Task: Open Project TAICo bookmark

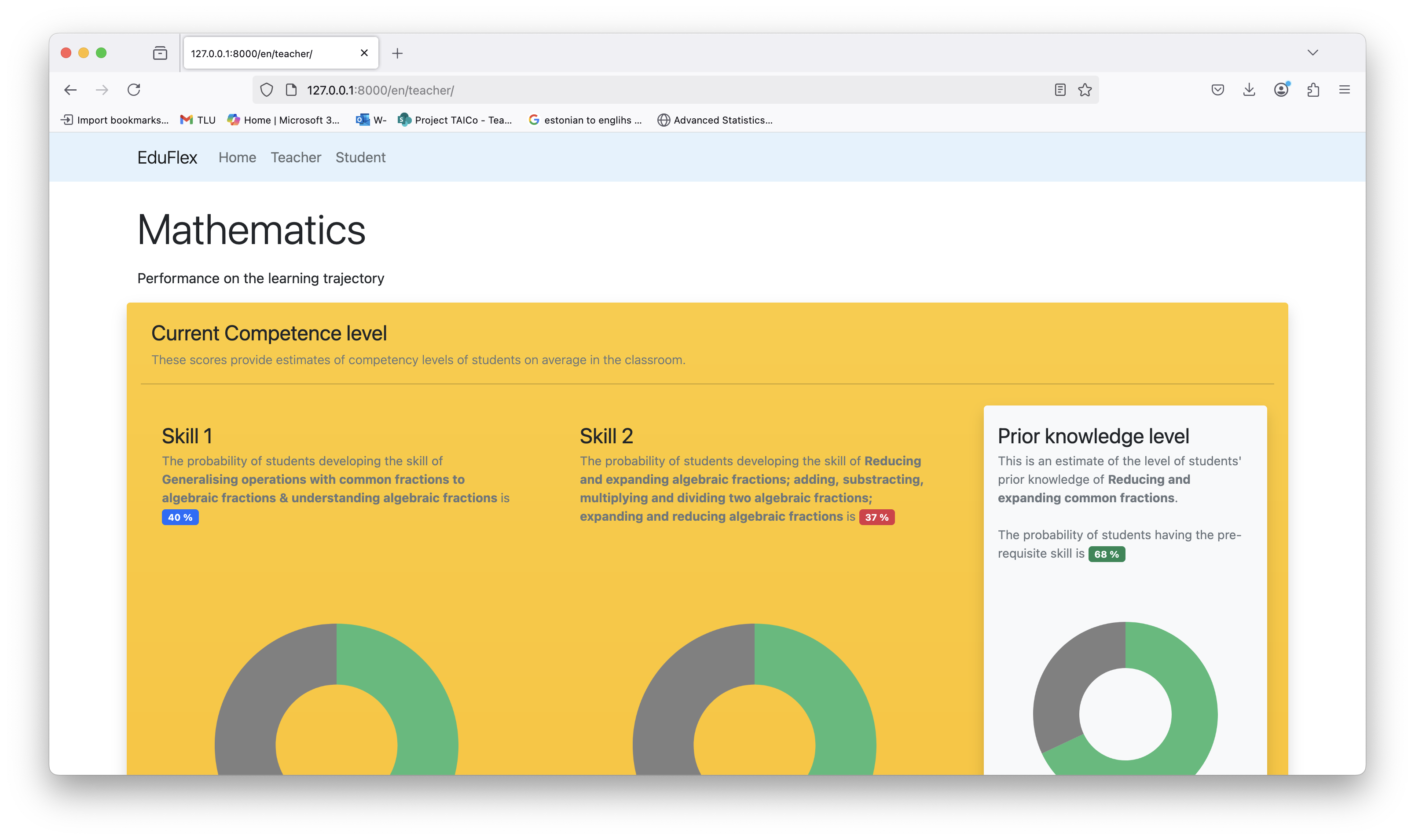Action: point(455,120)
